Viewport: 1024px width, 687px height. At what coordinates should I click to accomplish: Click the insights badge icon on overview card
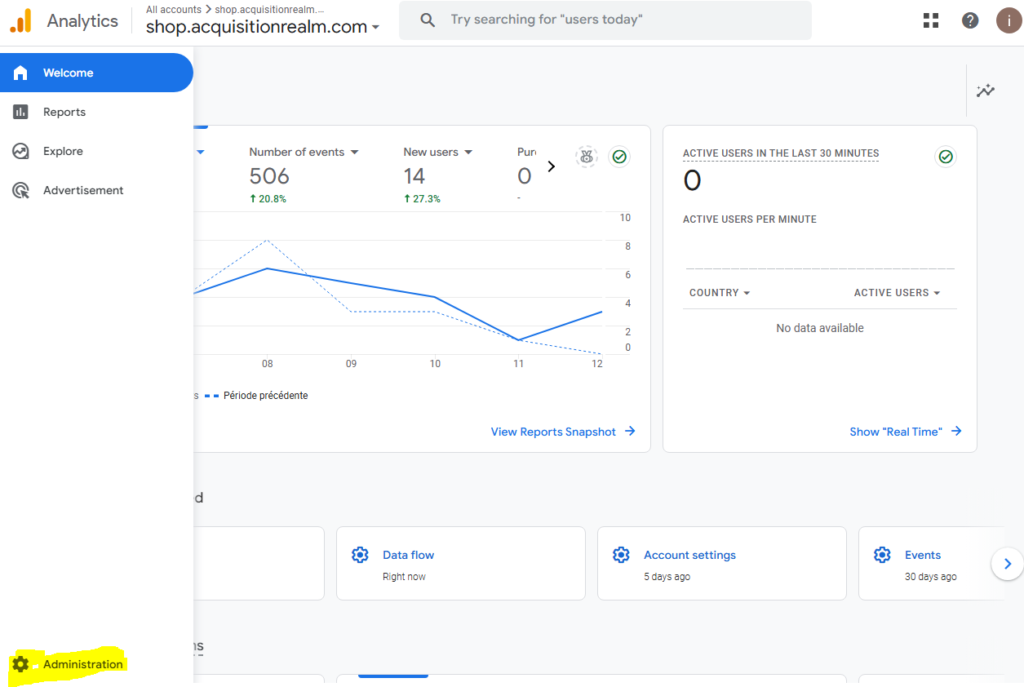click(586, 157)
